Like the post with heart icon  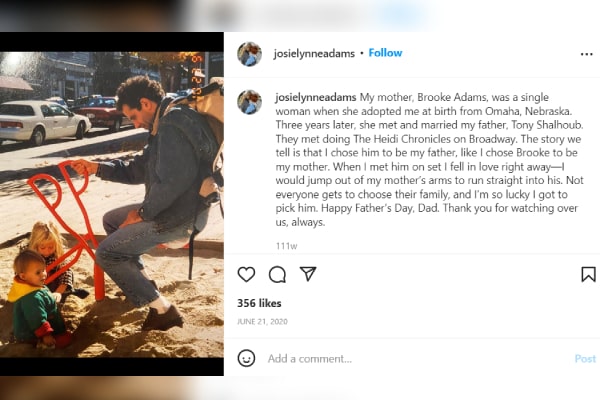246,274
